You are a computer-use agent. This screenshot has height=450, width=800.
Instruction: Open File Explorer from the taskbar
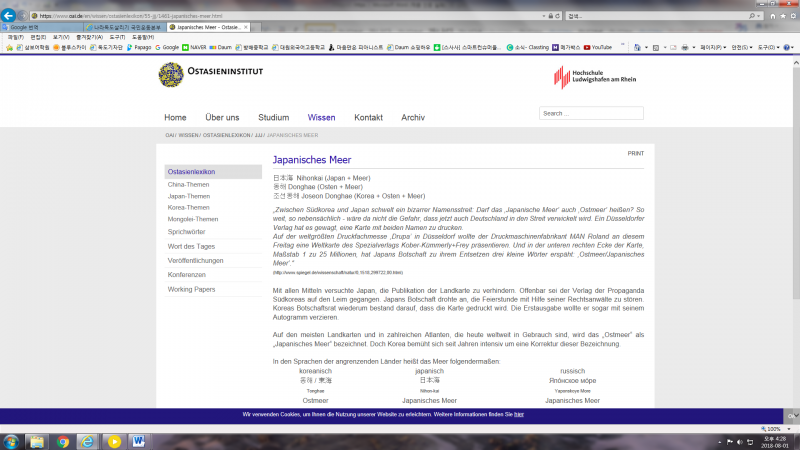pos(36,440)
